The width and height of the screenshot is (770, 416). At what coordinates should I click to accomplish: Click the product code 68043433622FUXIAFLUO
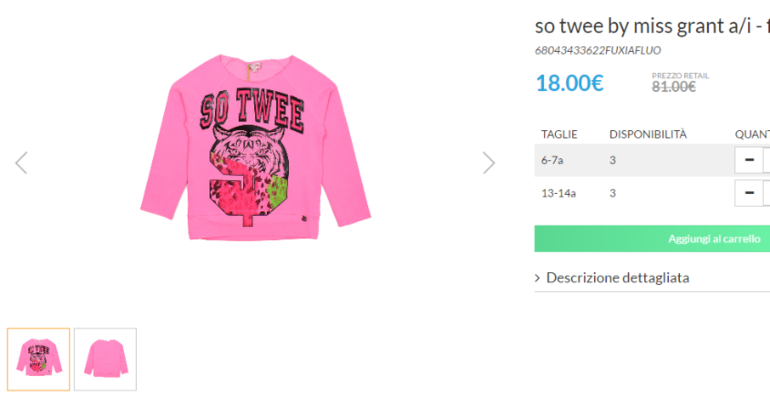[x=598, y=50]
